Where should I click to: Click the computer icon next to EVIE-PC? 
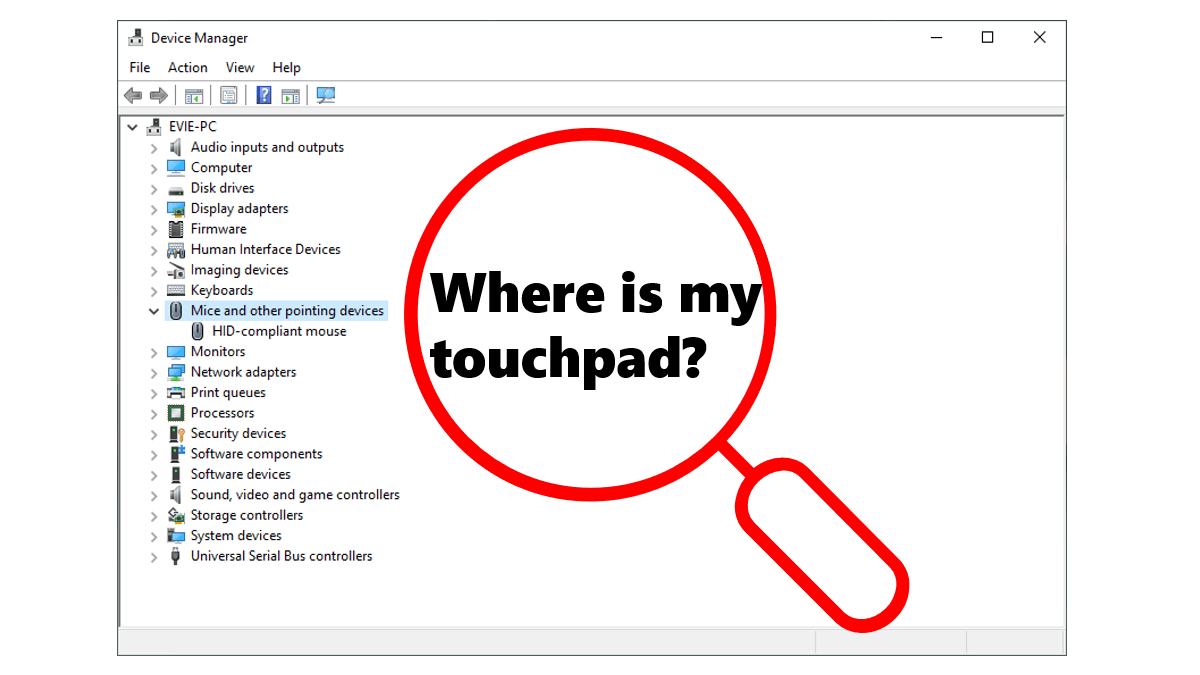(154, 126)
